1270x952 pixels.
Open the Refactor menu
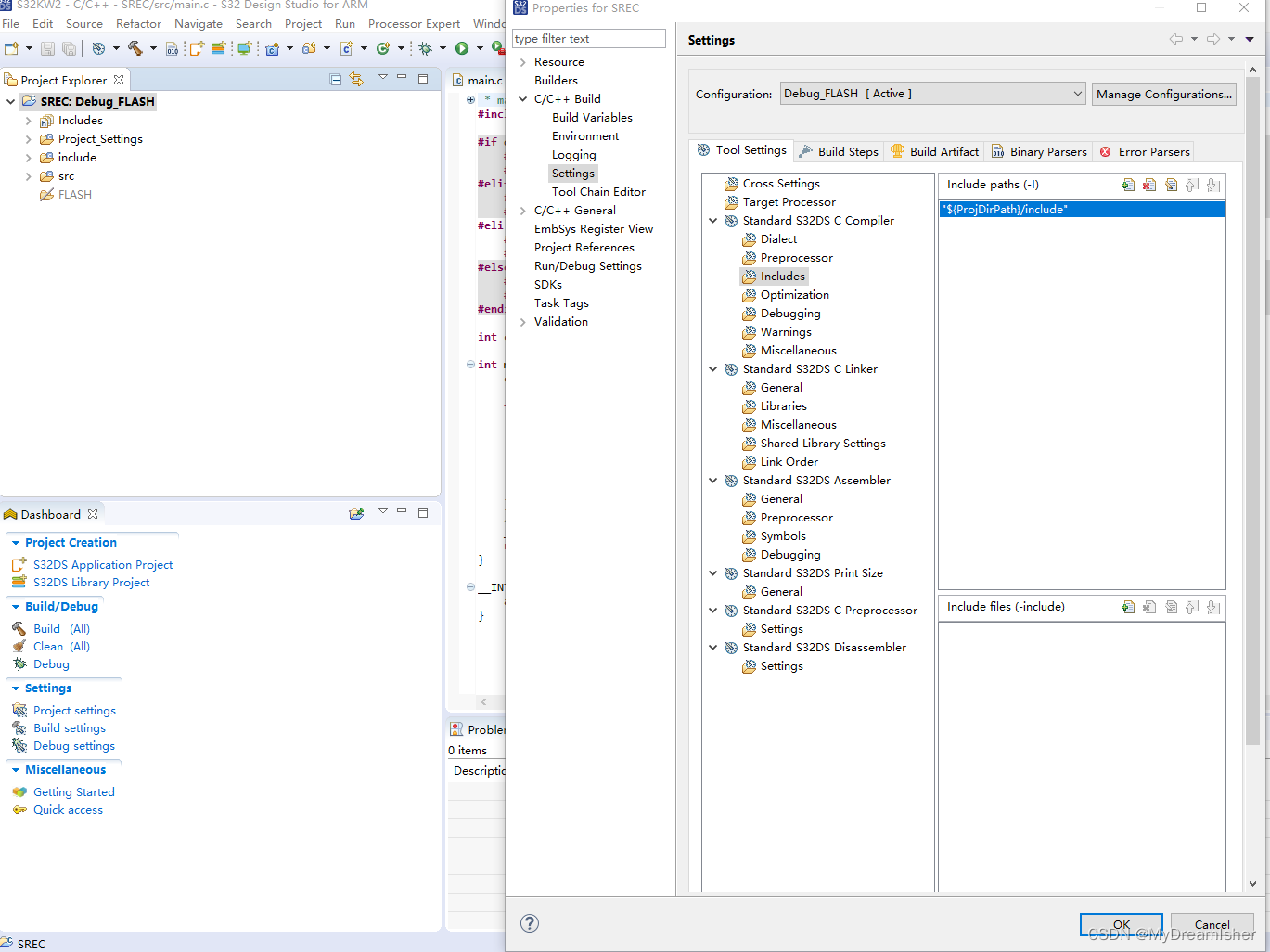point(138,23)
